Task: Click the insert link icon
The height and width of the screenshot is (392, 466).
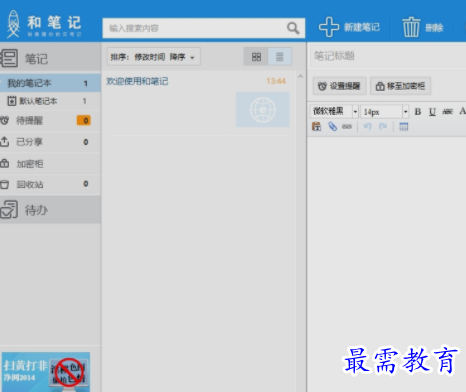Action: pyautogui.click(x=347, y=127)
